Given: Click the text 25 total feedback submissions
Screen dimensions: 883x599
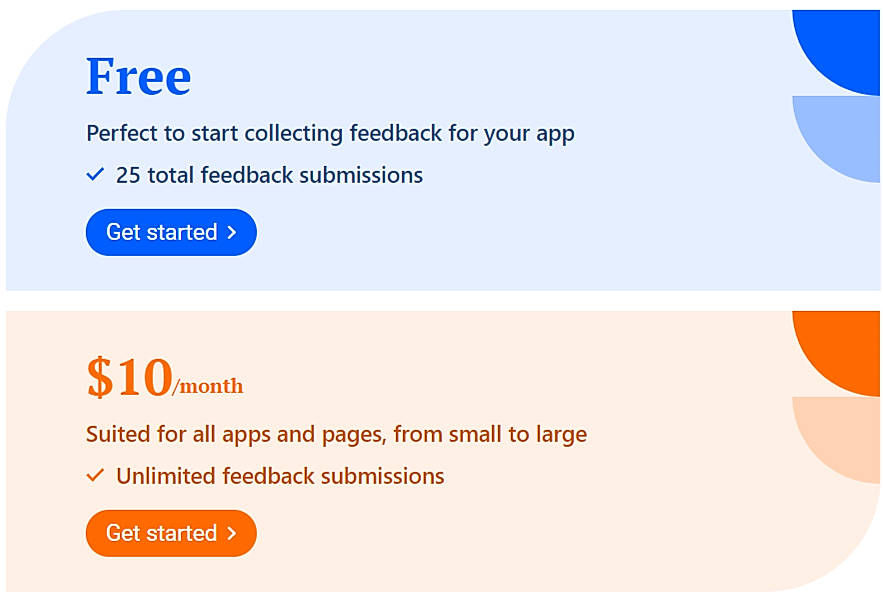Looking at the screenshot, I should pyautogui.click(x=268, y=175).
